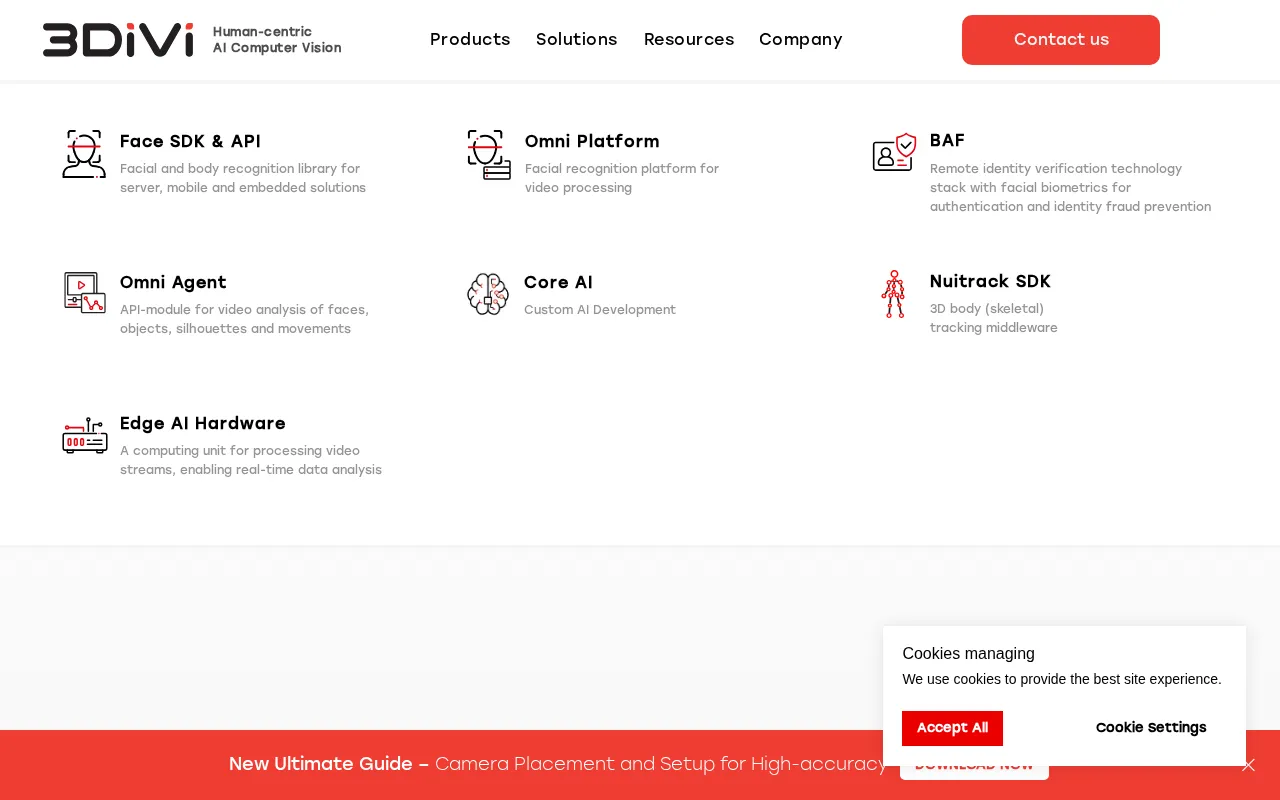Click the BAF identity shield icon

(x=894, y=152)
